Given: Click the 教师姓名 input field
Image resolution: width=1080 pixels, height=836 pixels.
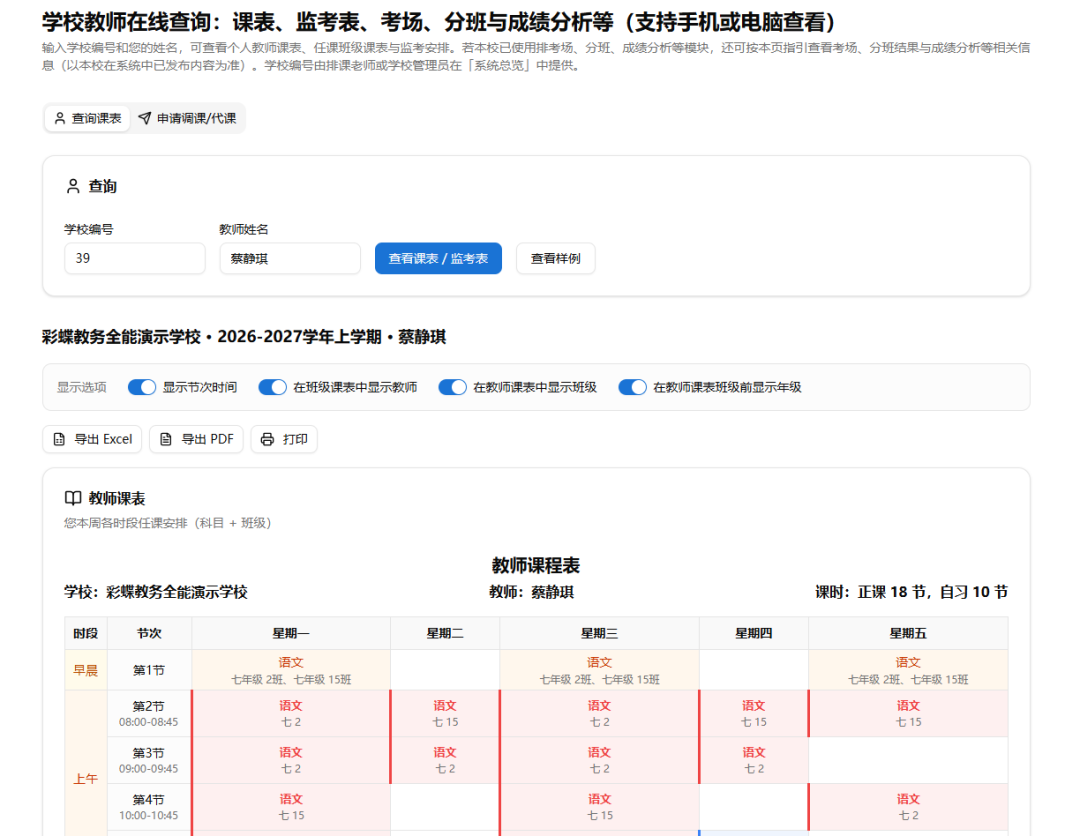Looking at the screenshot, I should pos(290,258).
